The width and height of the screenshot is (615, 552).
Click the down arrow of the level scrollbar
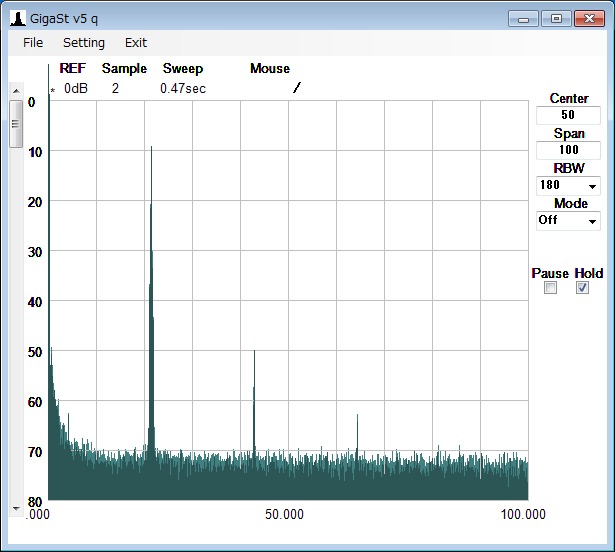pyautogui.click(x=16, y=508)
